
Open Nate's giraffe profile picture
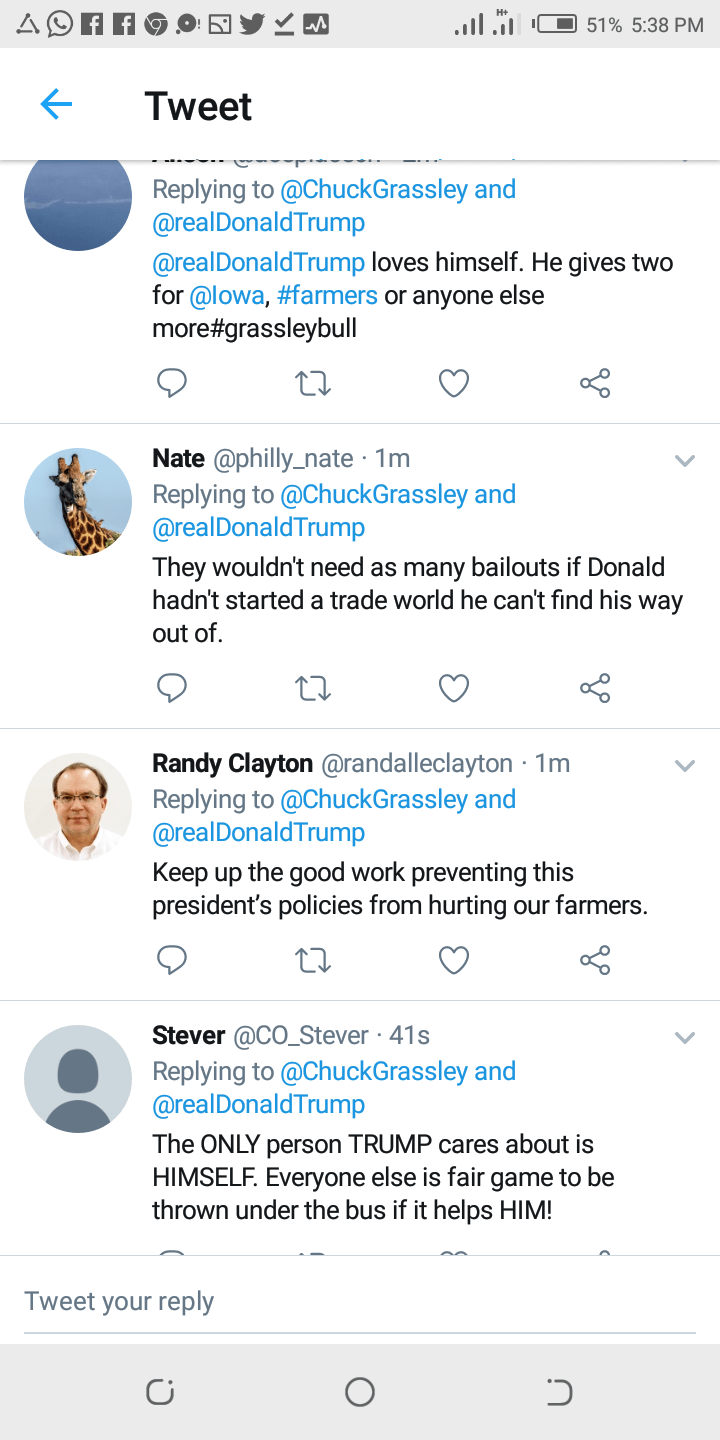78,502
